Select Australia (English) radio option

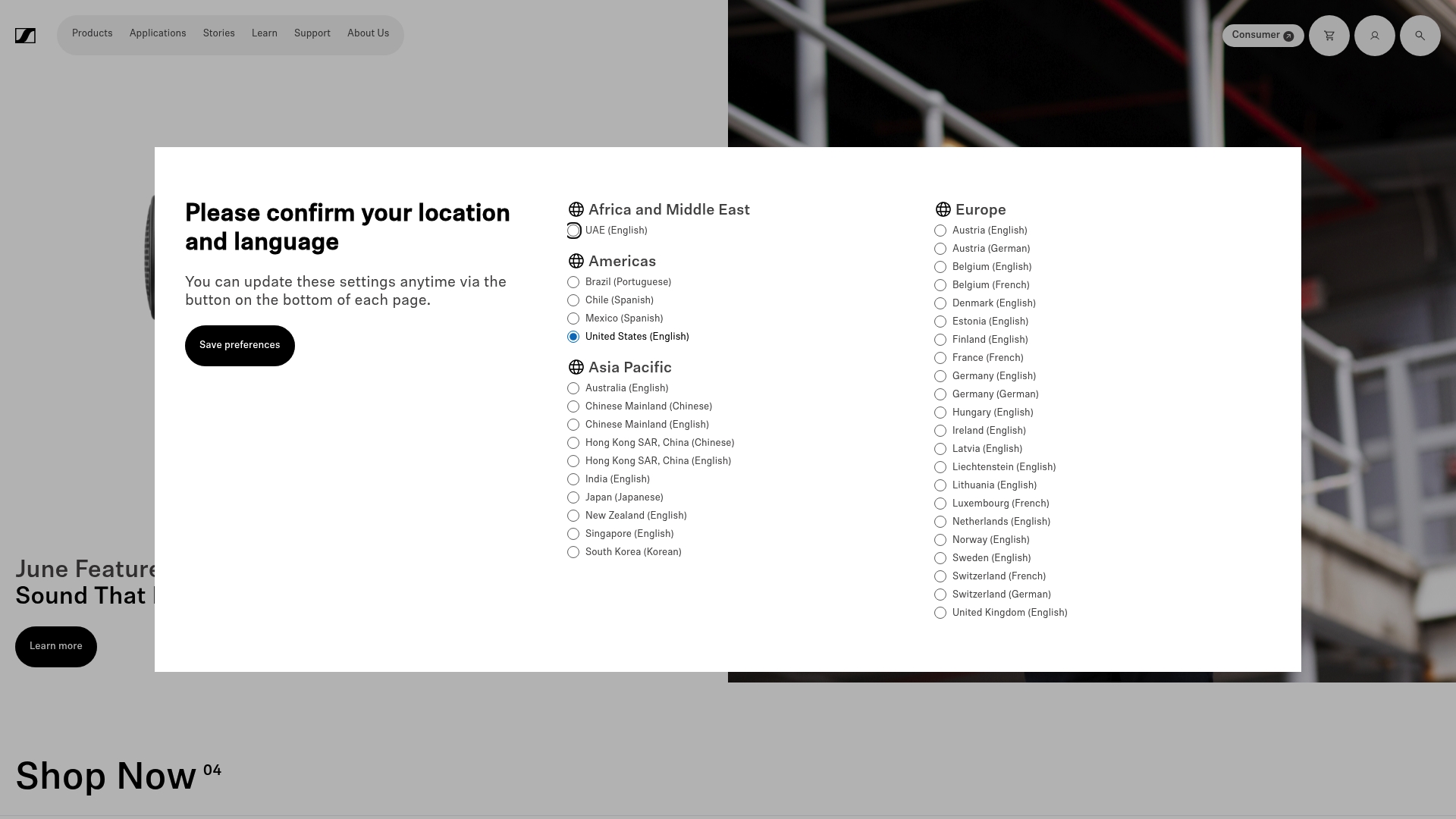pos(573,388)
